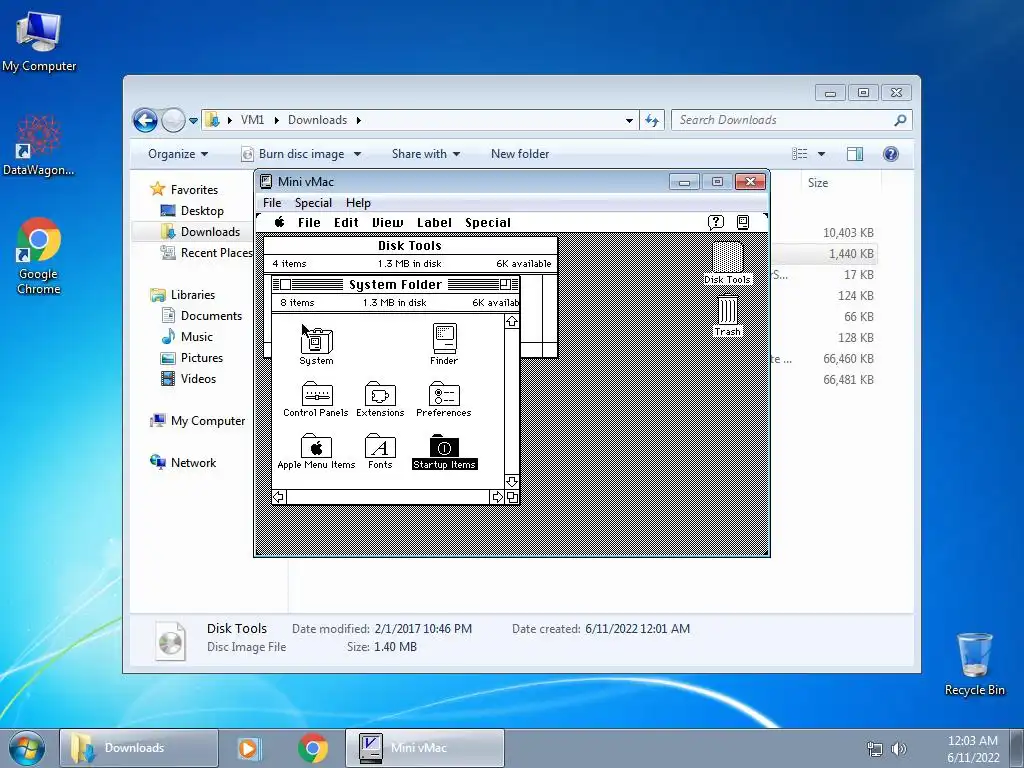Screen dimensions: 1024x768
Task: Click the Explorer Back button
Action: pos(145,120)
